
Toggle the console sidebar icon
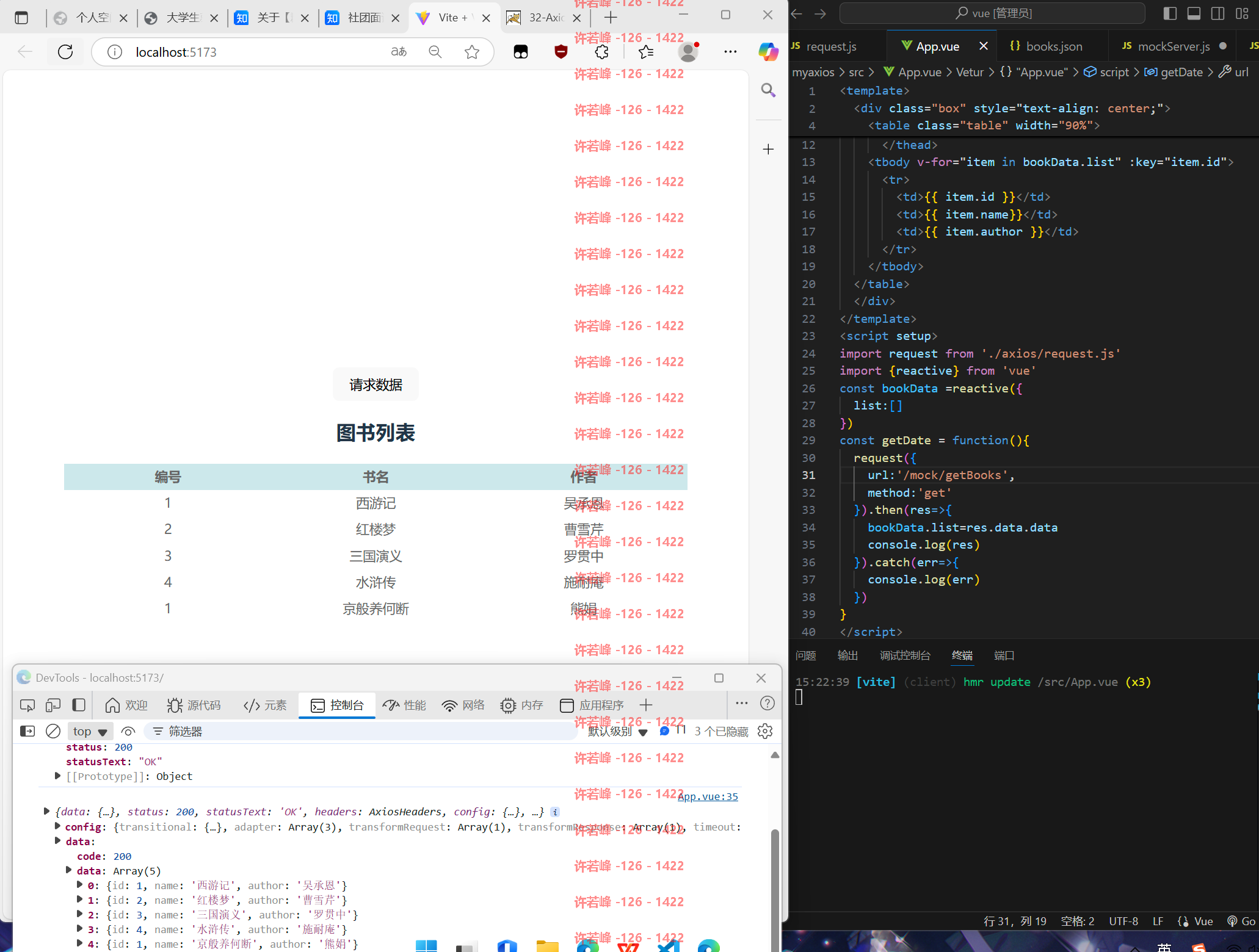(27, 731)
